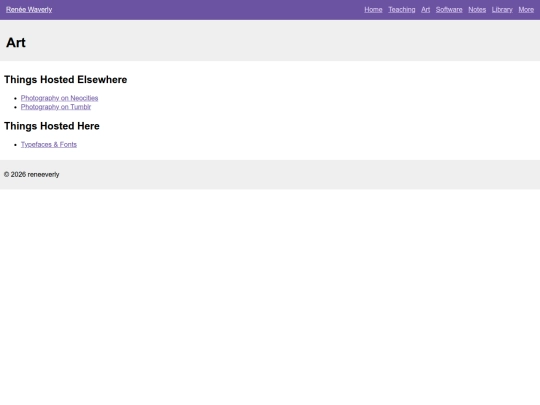The height and width of the screenshot is (405, 540).
Task: Open Photography on Neocities link
Action: pos(59,98)
